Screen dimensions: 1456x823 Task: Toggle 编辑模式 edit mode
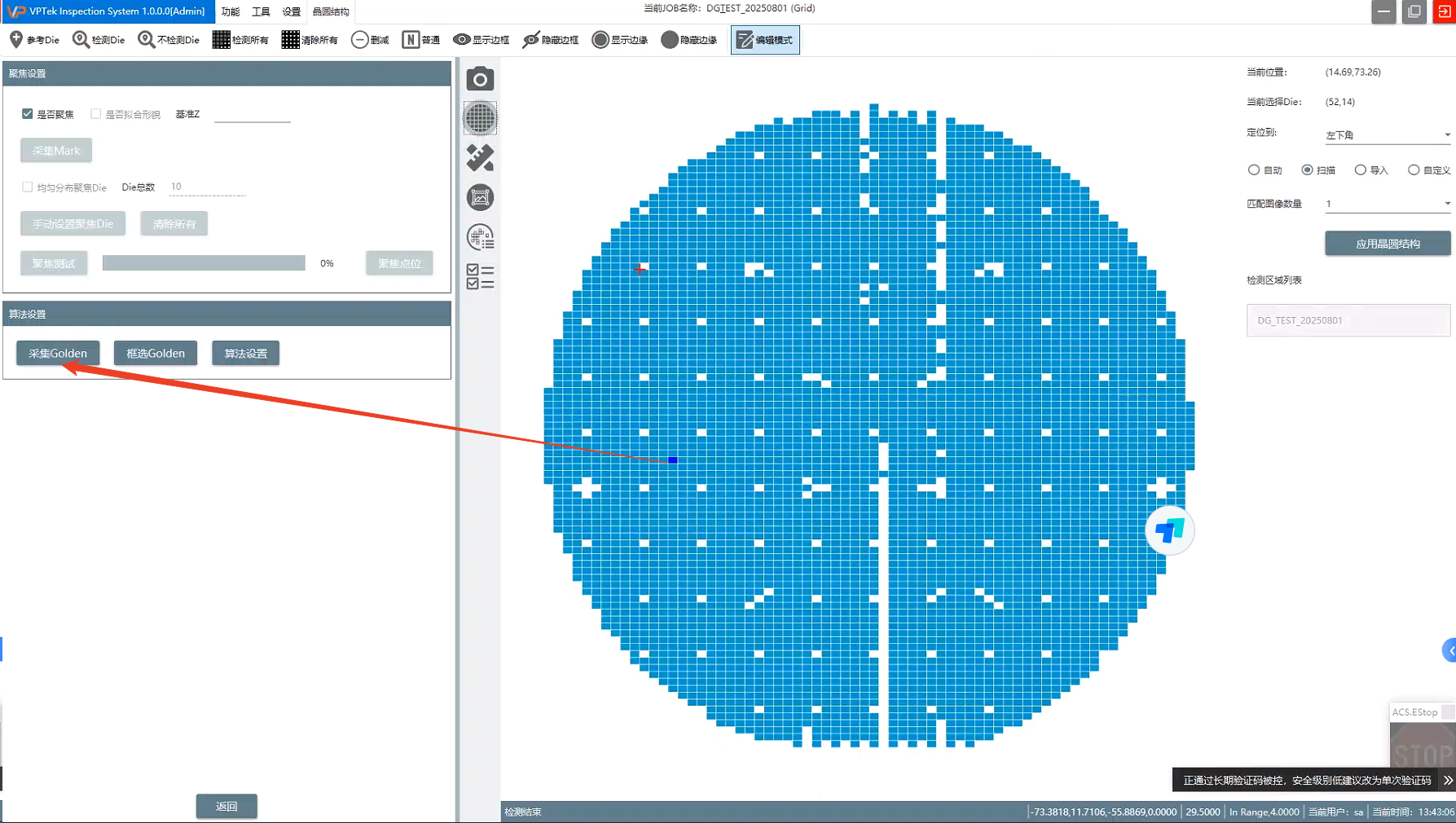point(765,40)
